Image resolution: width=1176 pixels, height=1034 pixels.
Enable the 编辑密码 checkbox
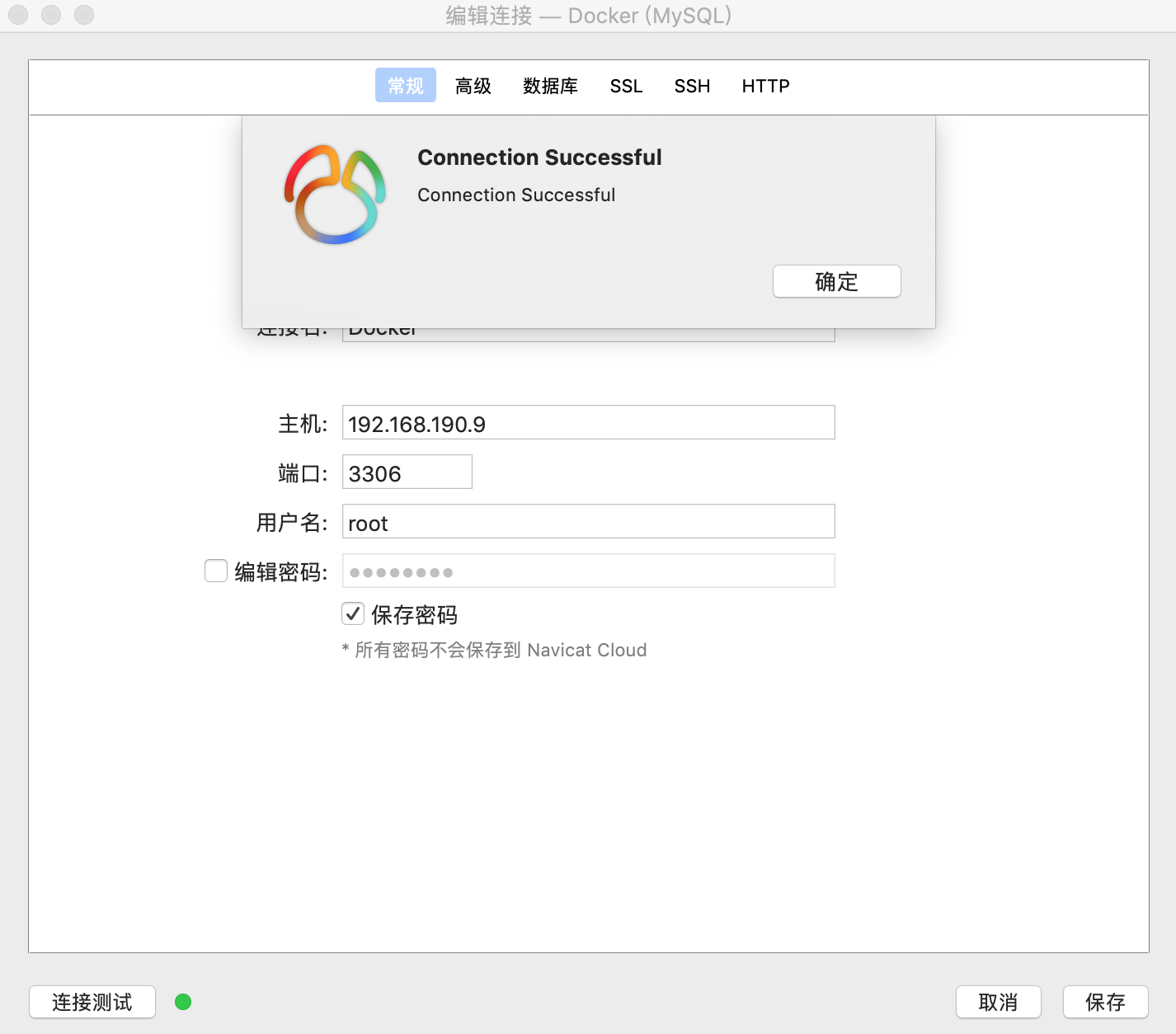coord(216,571)
